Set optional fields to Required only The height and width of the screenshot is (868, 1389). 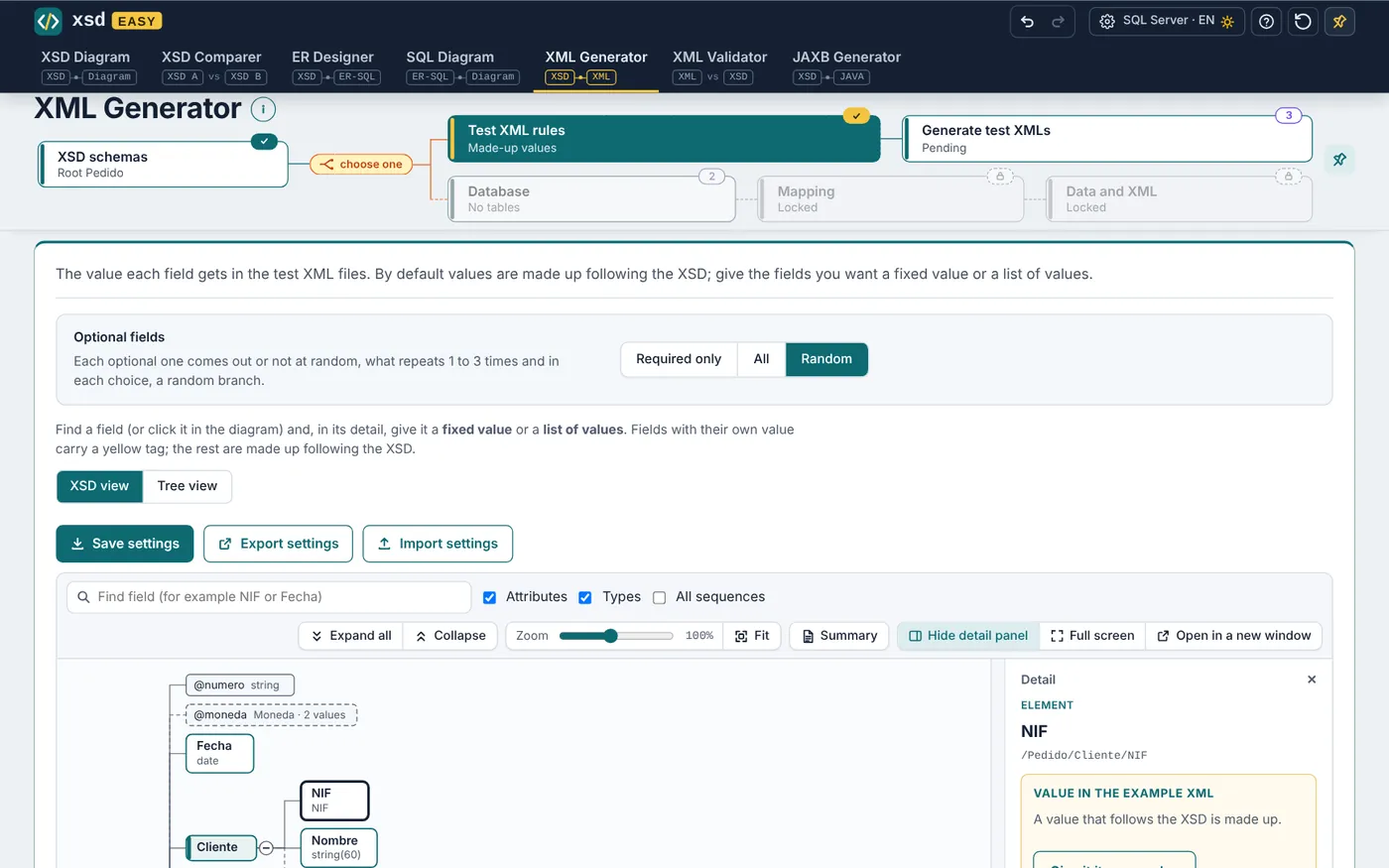[679, 359]
